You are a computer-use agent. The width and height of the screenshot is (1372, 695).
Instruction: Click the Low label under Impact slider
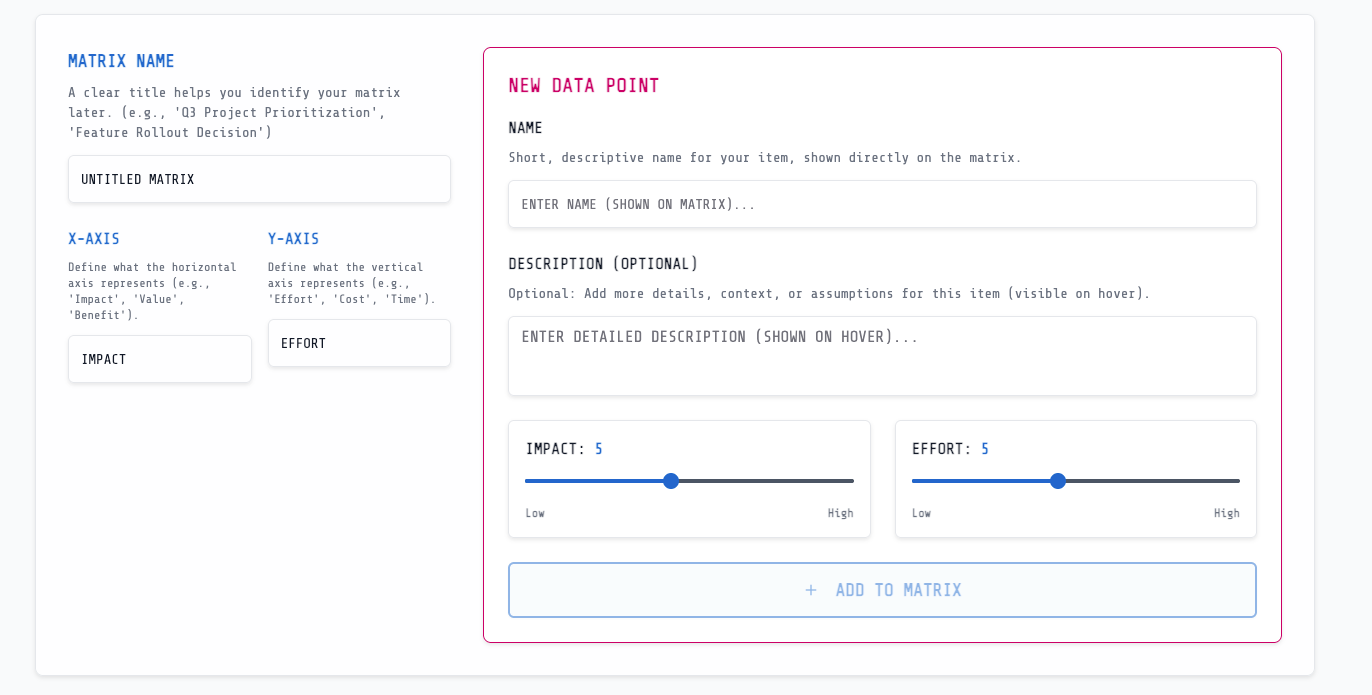click(535, 513)
